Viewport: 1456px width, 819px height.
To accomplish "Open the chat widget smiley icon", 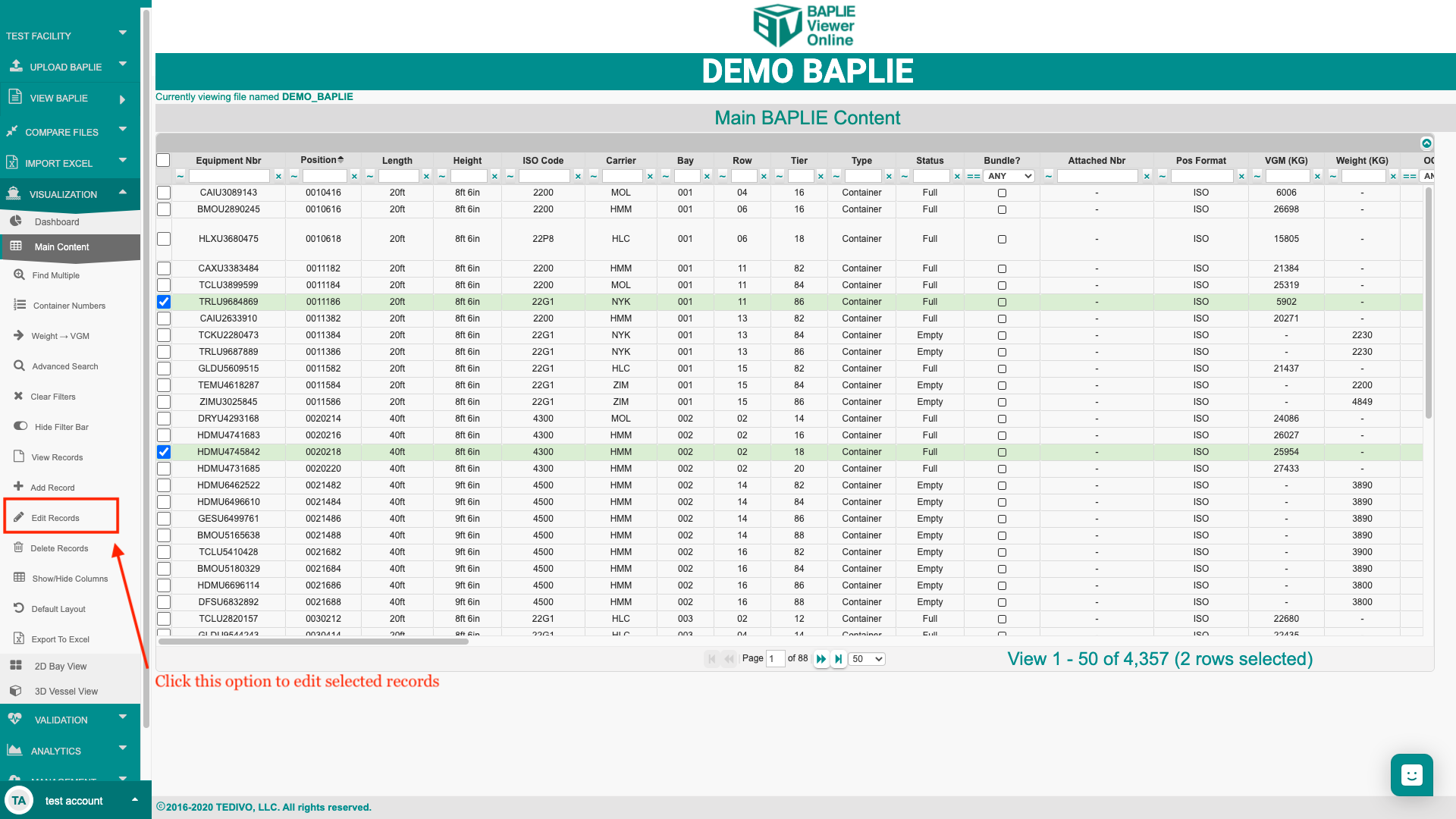I will click(x=1411, y=775).
